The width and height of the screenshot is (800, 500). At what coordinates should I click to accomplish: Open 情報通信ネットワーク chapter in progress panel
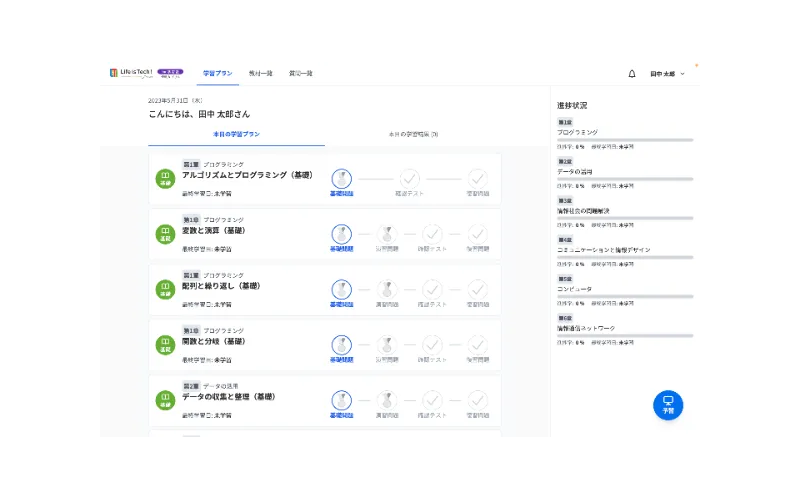point(586,327)
